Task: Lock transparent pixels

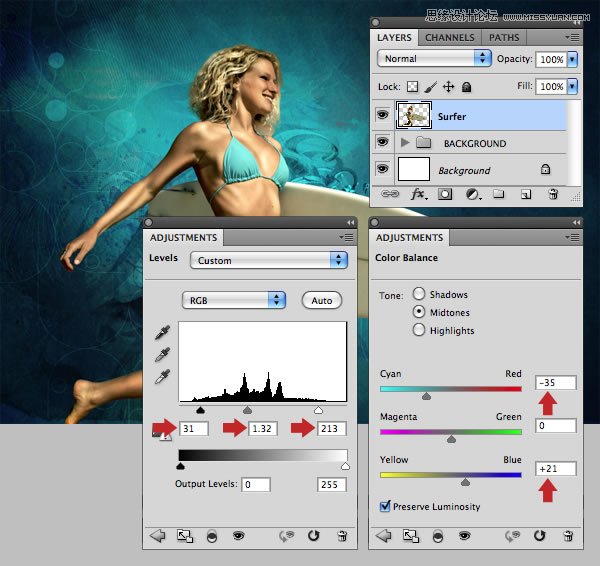Action: [412, 86]
